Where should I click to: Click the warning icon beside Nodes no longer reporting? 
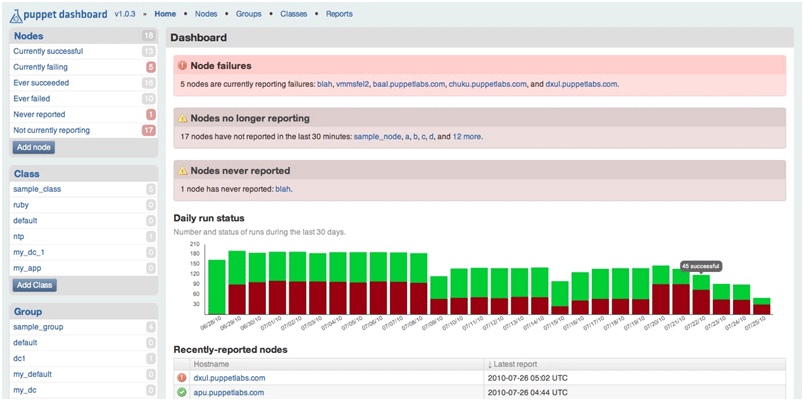point(183,118)
